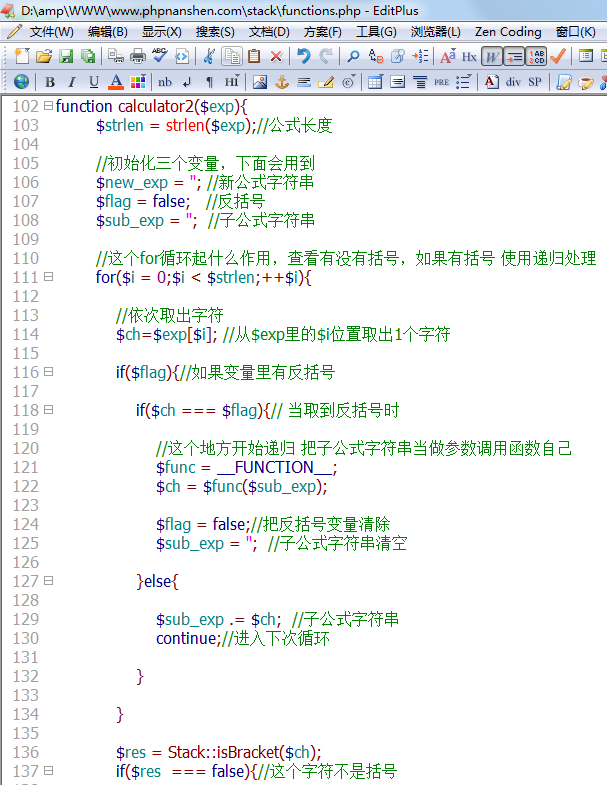Insert non-breaking space (nb) button
607x785 pixels.
165,82
